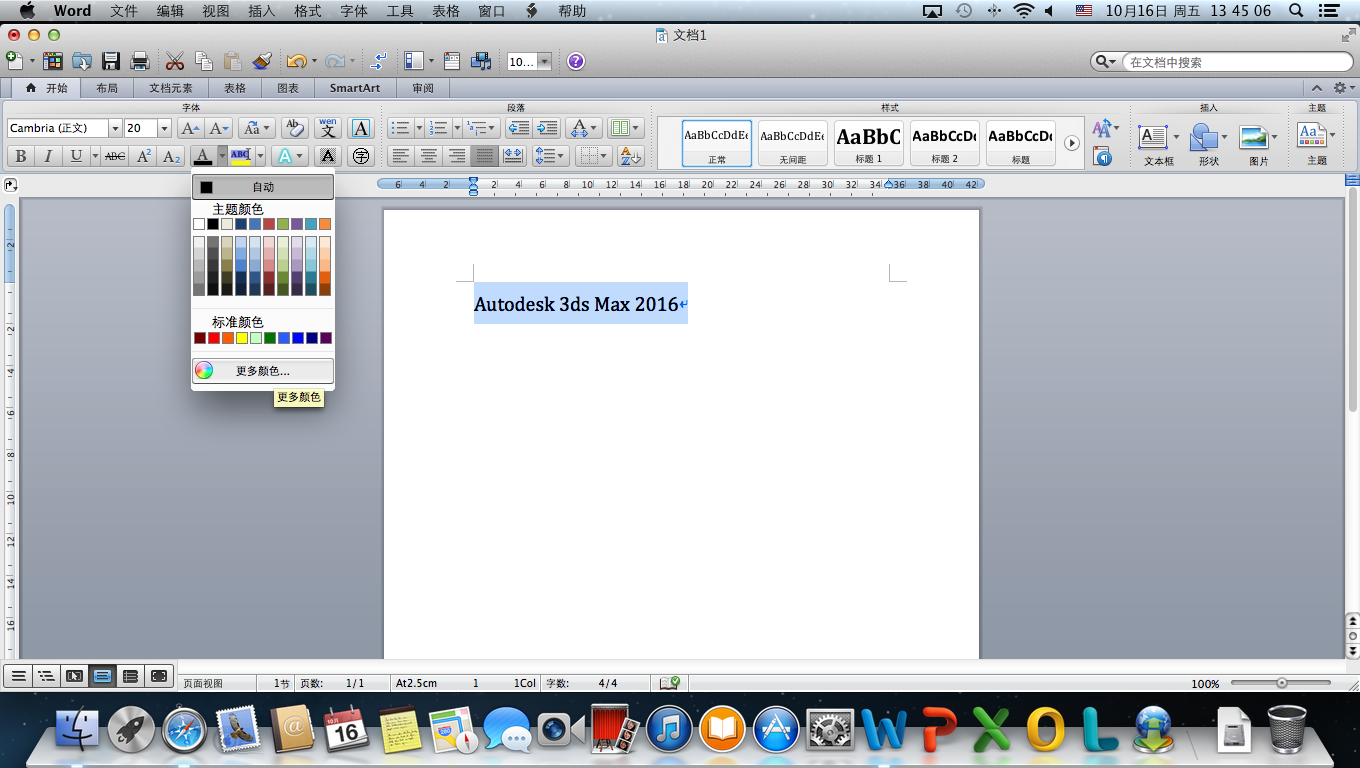Image resolution: width=1360 pixels, height=768 pixels.
Task: Expand the highlight color dropdown arrow
Action: pos(260,156)
